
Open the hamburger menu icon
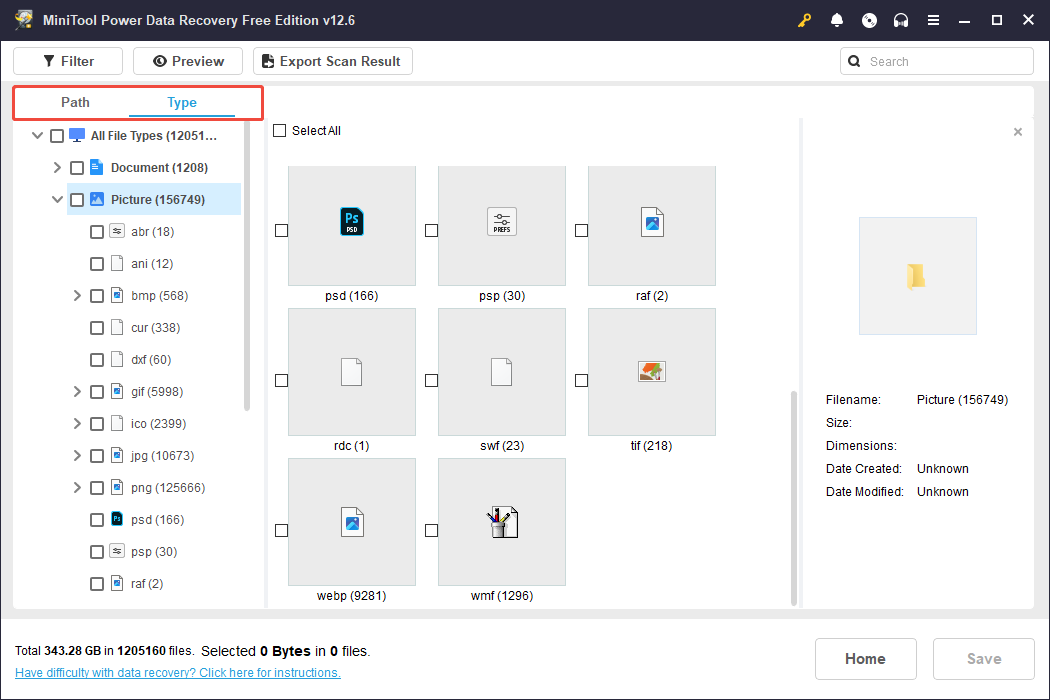click(933, 20)
